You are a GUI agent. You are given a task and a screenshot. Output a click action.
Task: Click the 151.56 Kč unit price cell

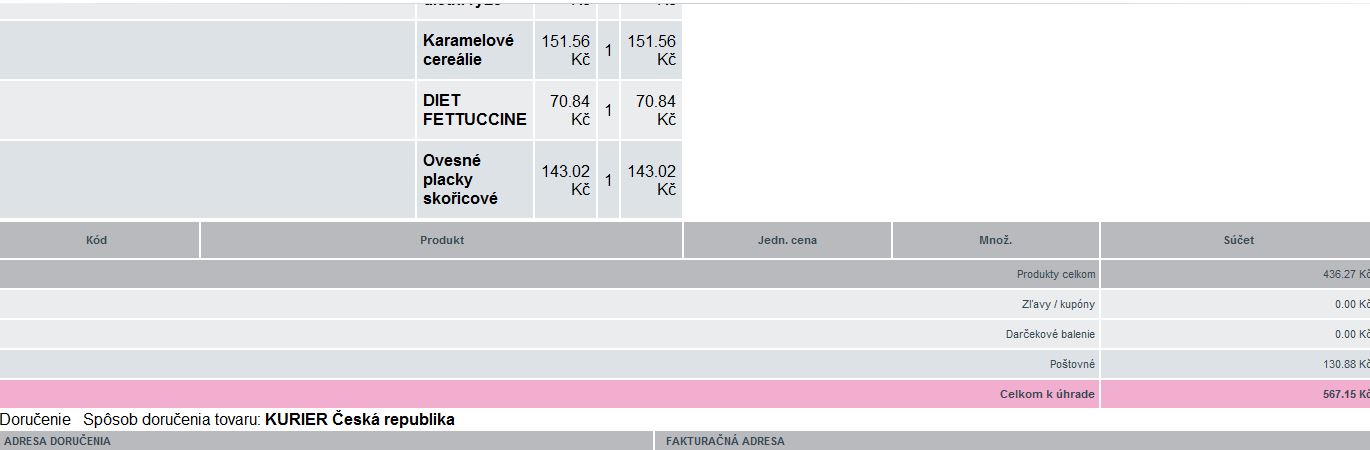click(566, 50)
